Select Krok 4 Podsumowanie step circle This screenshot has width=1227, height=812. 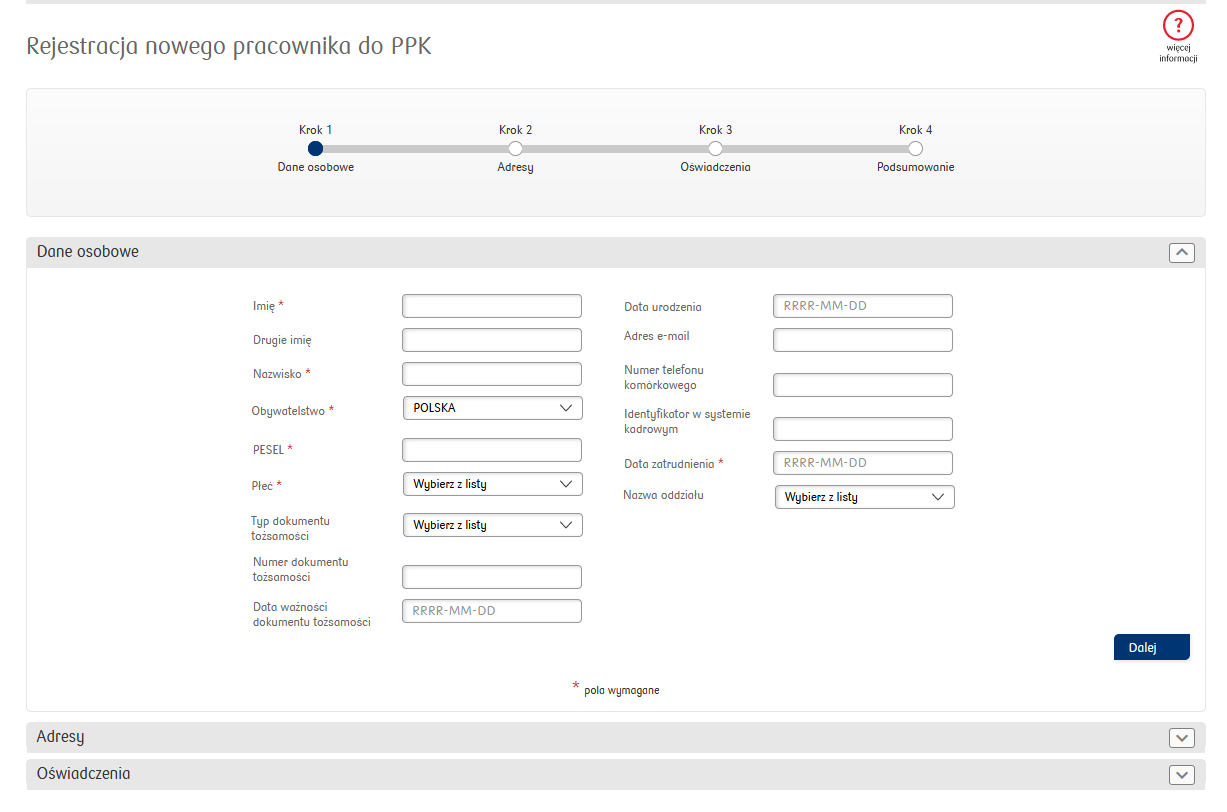tap(915, 148)
